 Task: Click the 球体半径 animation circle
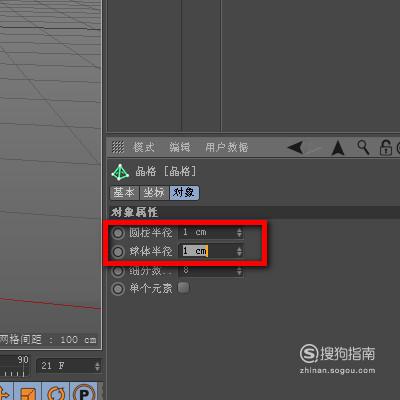tap(118, 252)
